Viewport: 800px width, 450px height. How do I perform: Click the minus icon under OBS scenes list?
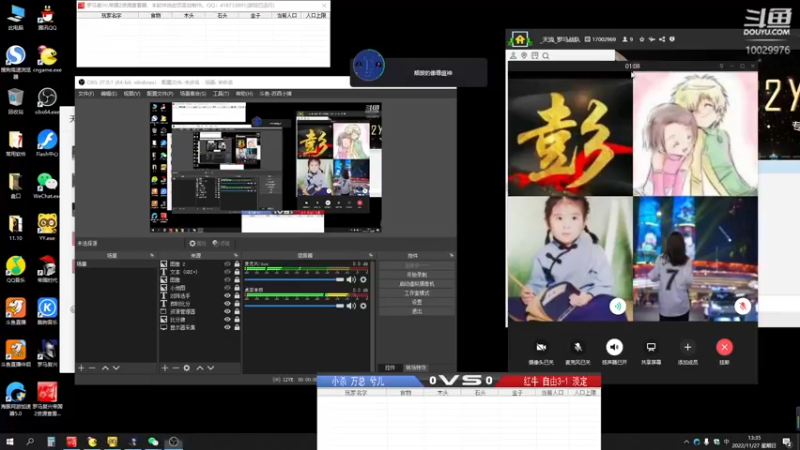point(92,368)
